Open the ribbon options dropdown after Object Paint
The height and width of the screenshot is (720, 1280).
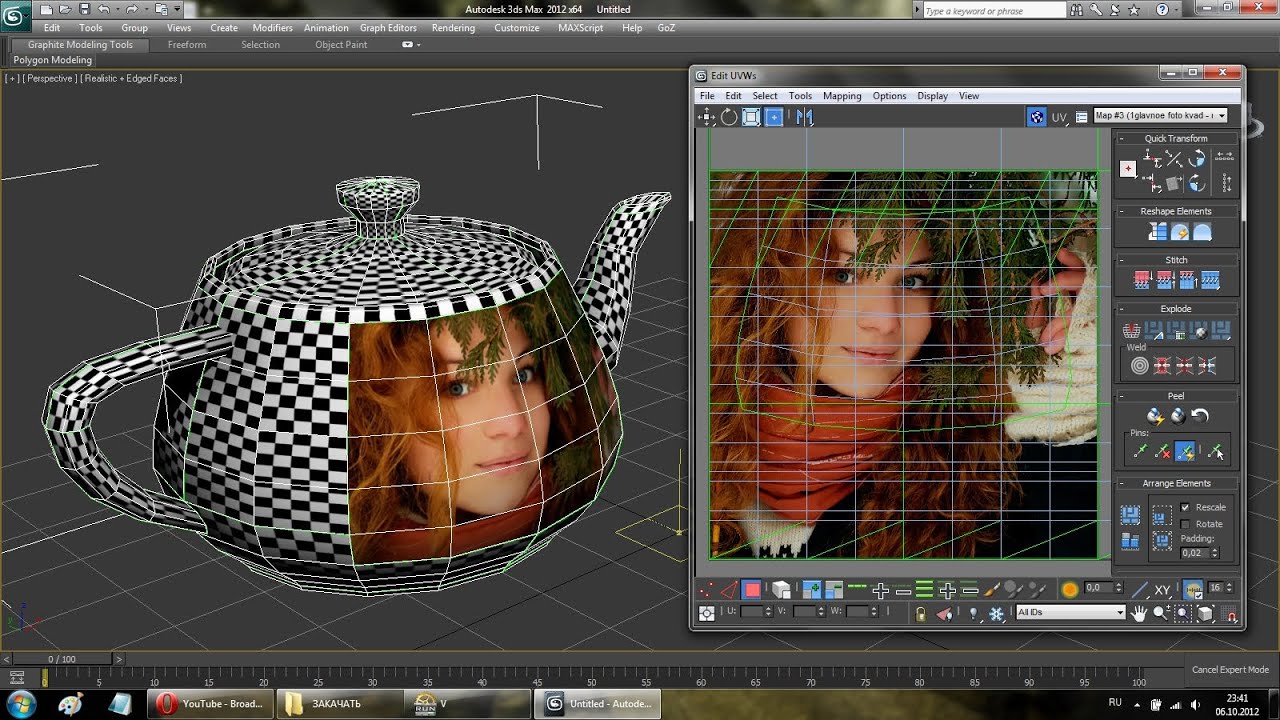pos(411,45)
